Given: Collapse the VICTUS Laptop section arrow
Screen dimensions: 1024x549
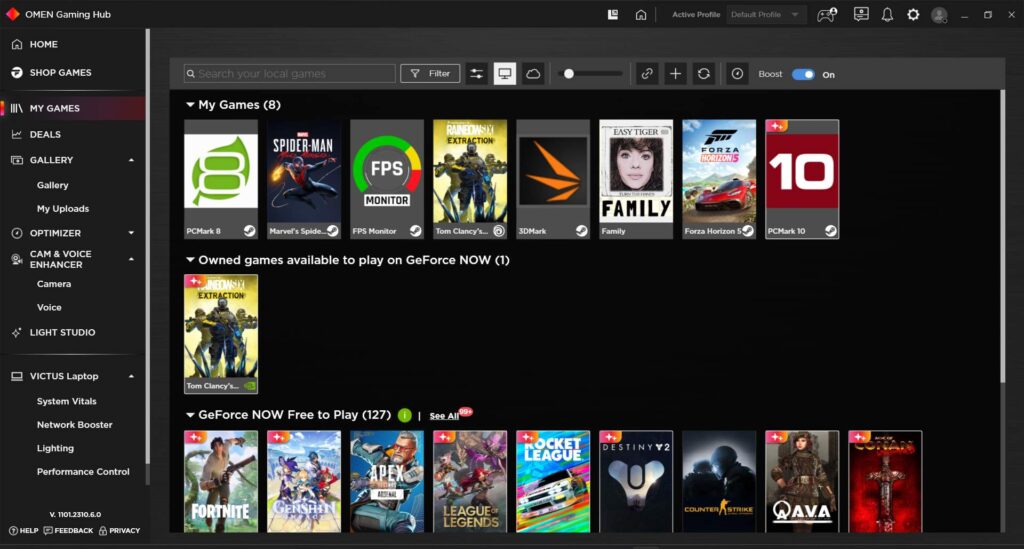Looking at the screenshot, I should (x=131, y=376).
